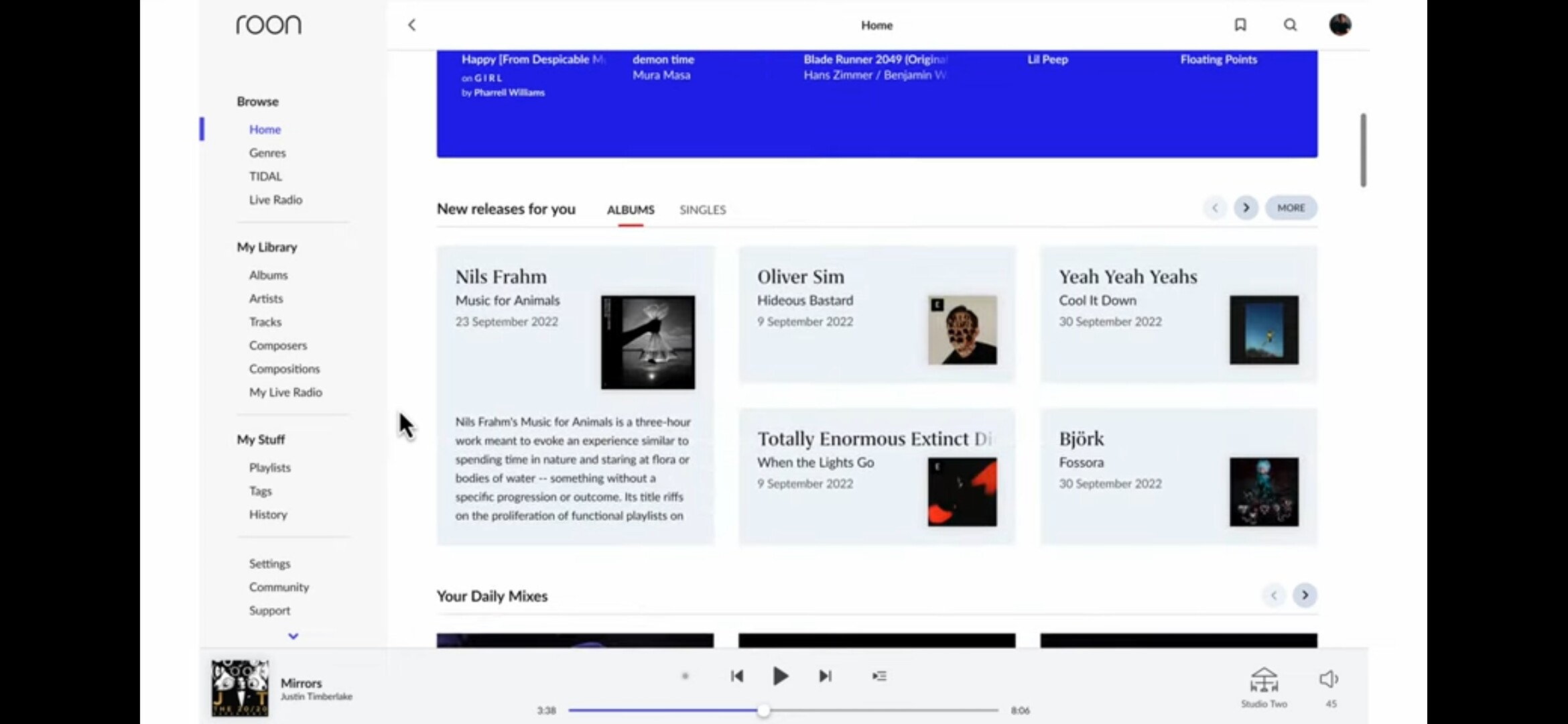Switch to the ALBUMS tab
The height and width of the screenshot is (724, 1568).
[631, 210]
